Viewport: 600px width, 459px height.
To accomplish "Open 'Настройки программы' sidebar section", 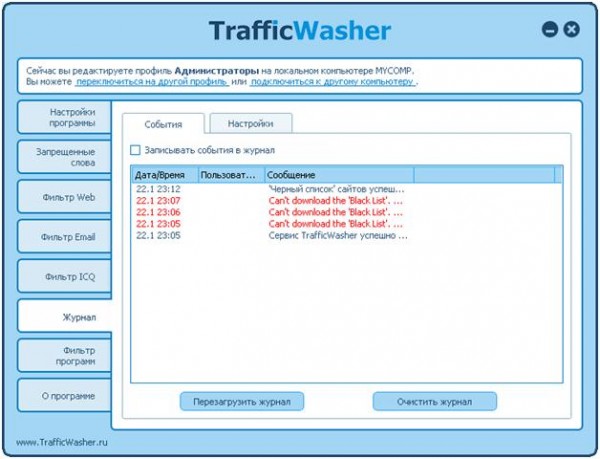I will point(64,117).
